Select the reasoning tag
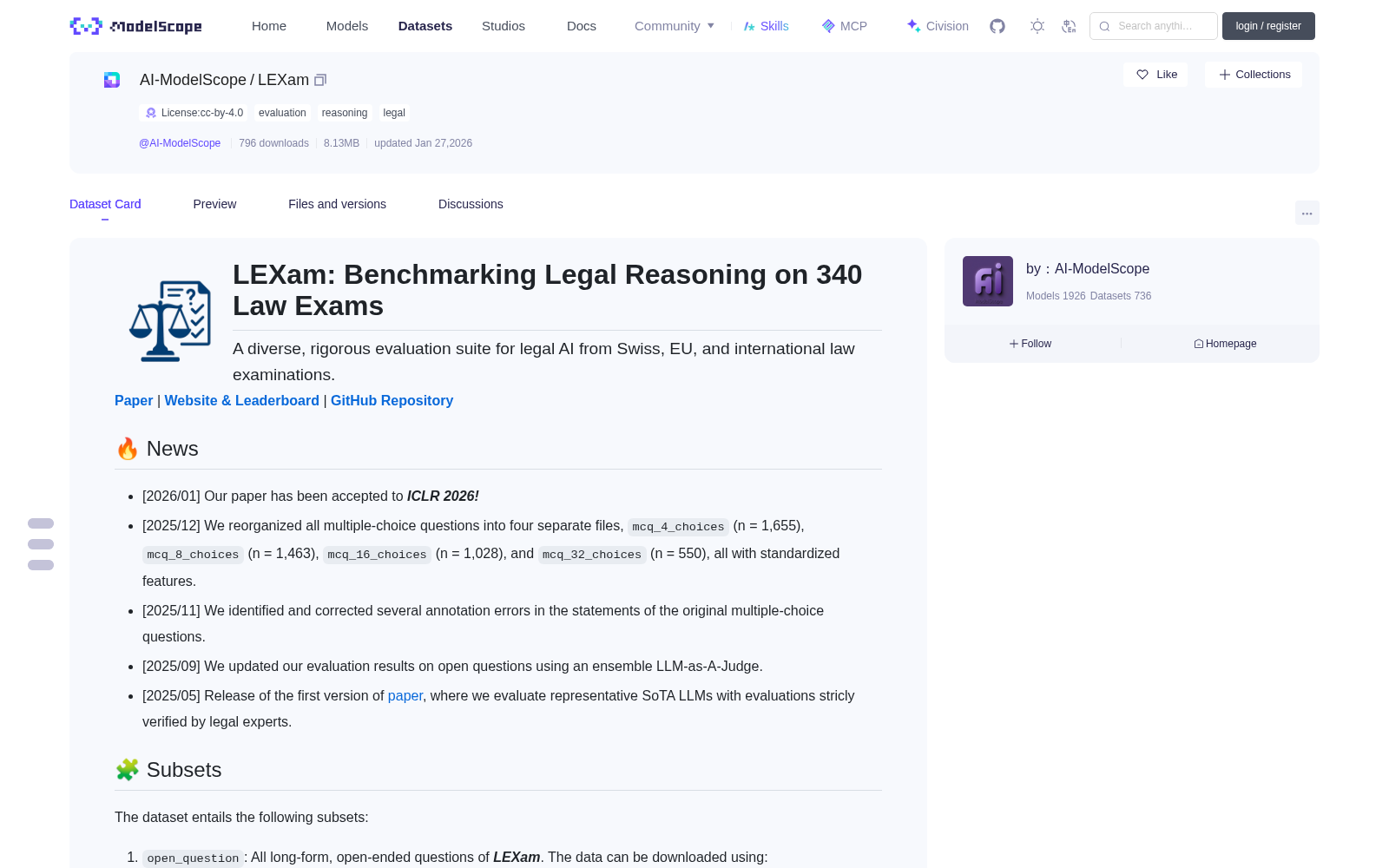Image resolution: width=1389 pixels, height=868 pixels. click(x=345, y=113)
